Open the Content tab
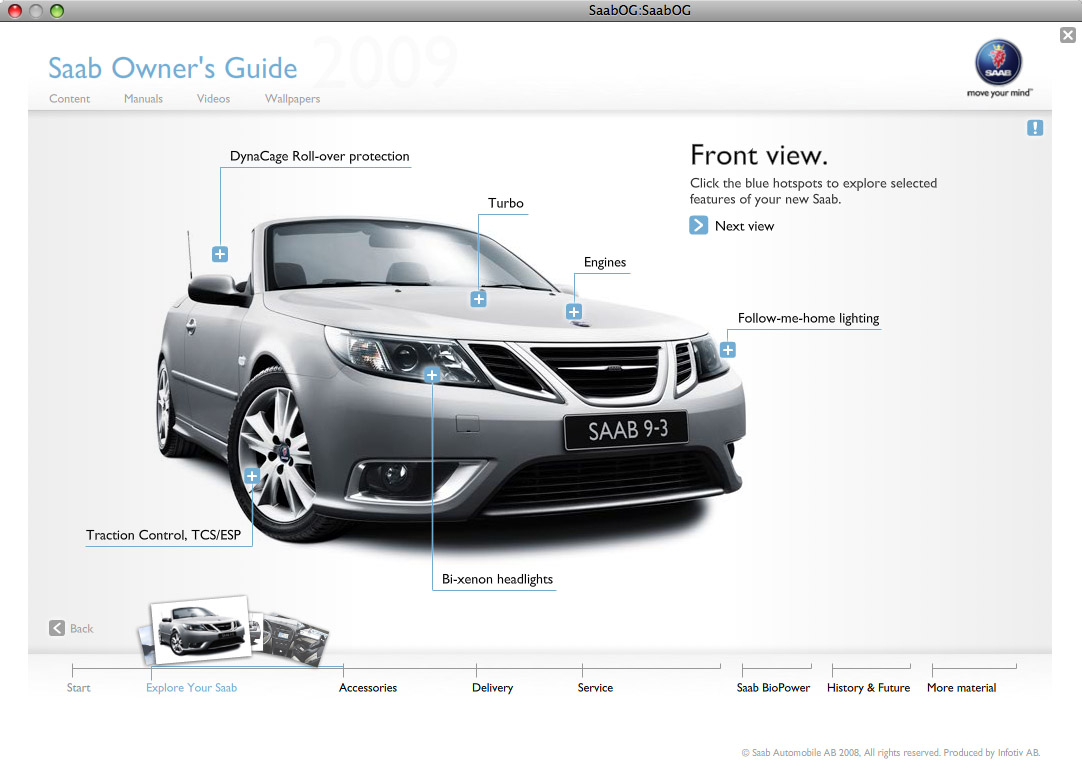The width and height of the screenshot is (1082, 772). (x=70, y=99)
